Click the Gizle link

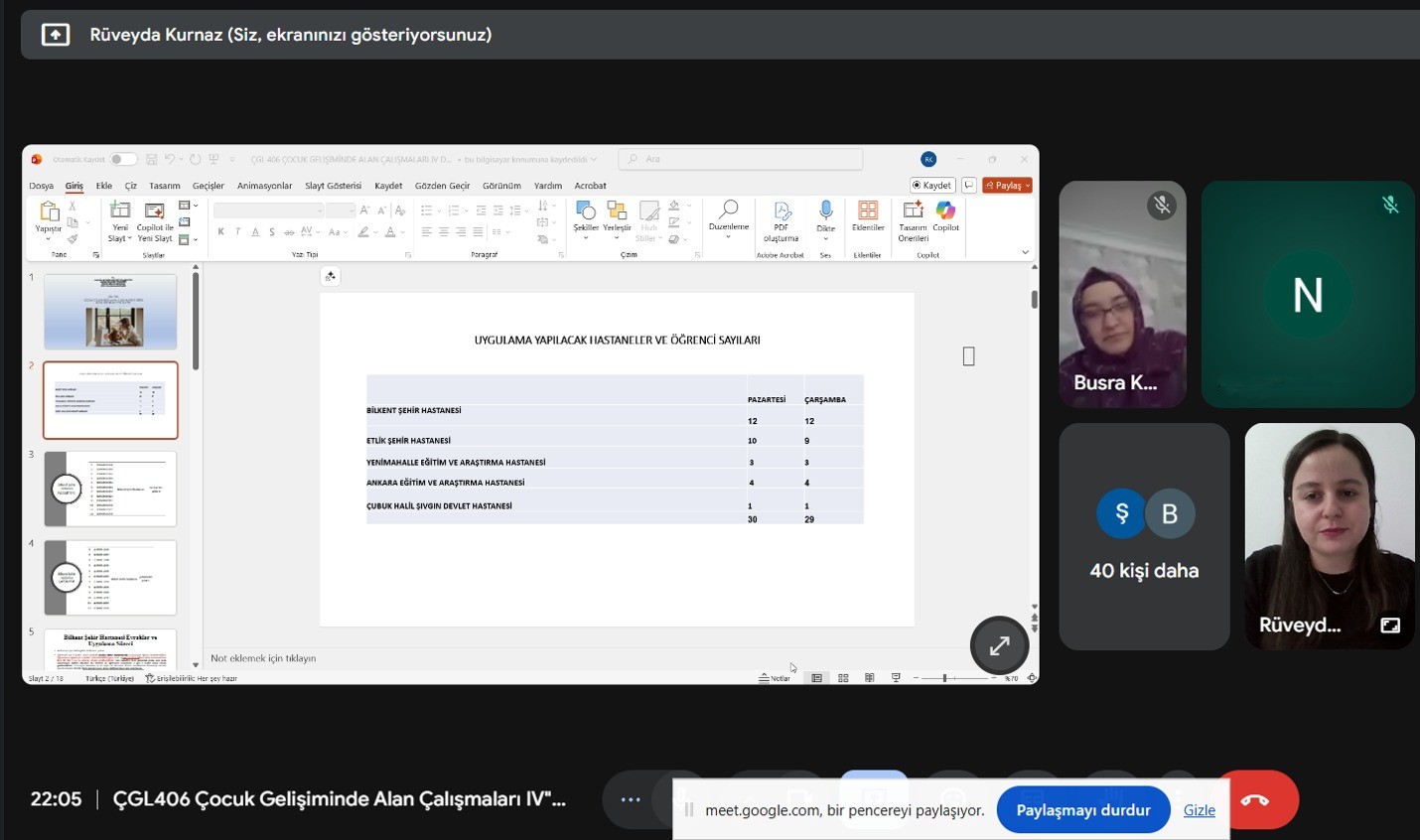tap(1199, 810)
